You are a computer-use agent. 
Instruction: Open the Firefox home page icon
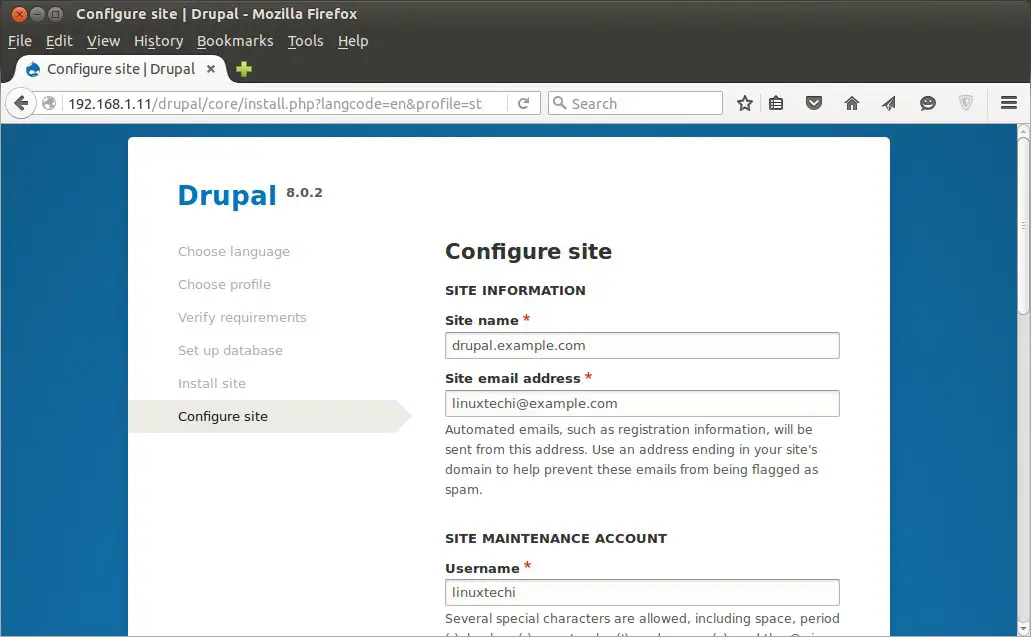[x=851, y=103]
